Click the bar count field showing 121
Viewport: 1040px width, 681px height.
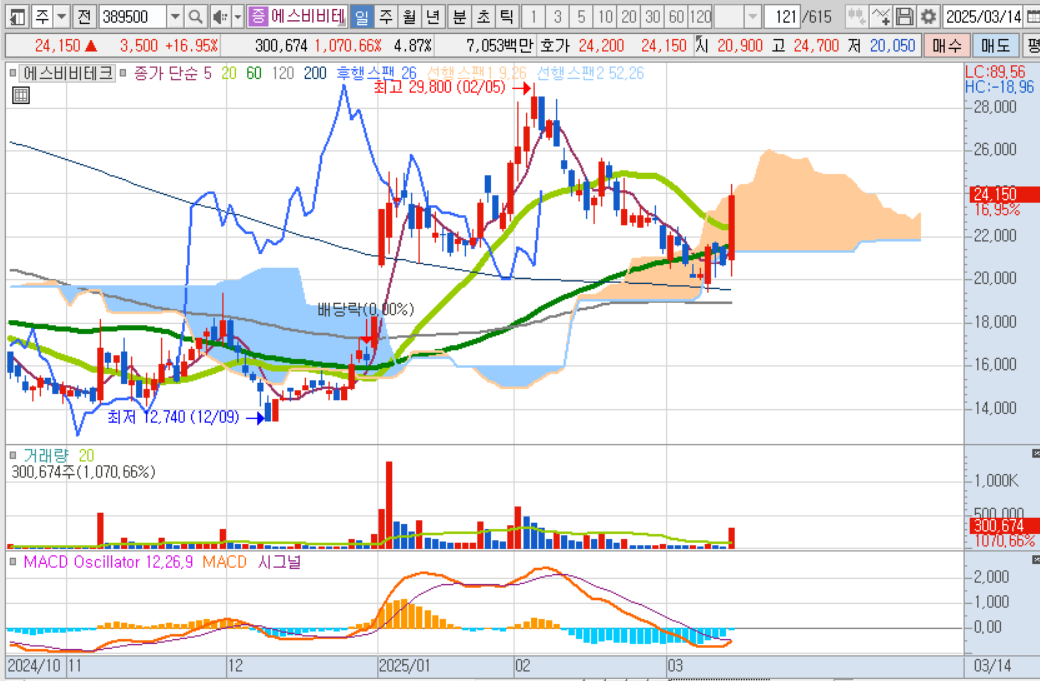click(x=782, y=17)
